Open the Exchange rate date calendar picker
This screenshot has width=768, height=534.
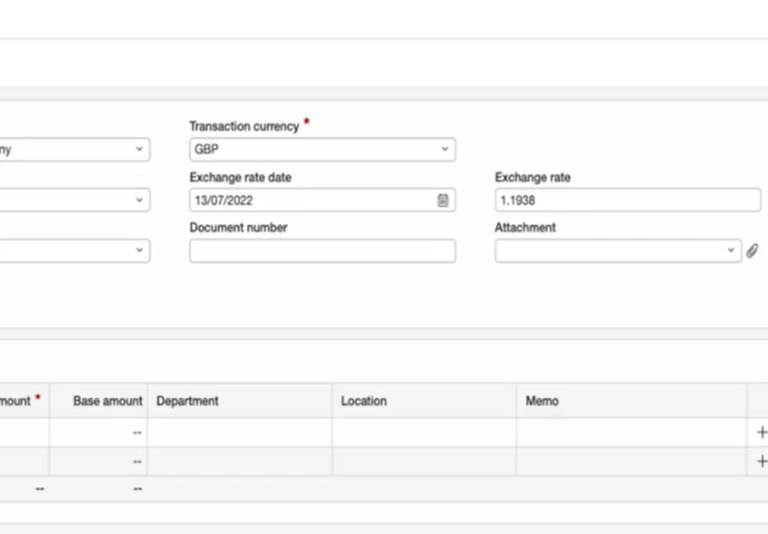[x=443, y=200]
